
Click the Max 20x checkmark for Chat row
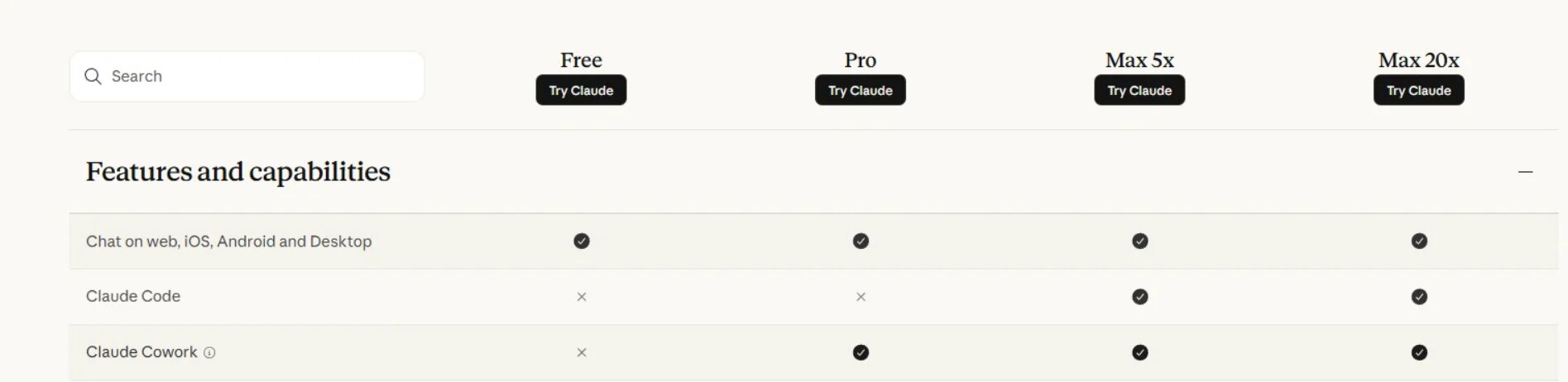[1419, 241]
